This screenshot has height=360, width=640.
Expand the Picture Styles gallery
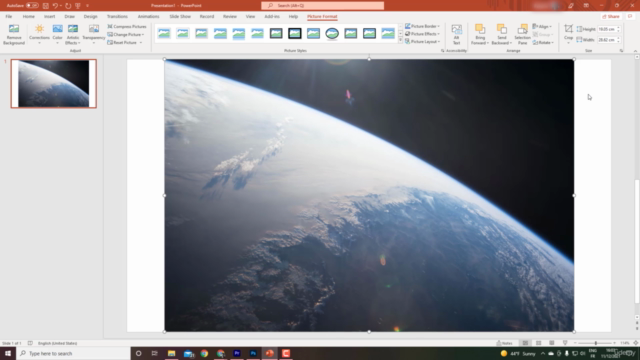(x=400, y=41)
